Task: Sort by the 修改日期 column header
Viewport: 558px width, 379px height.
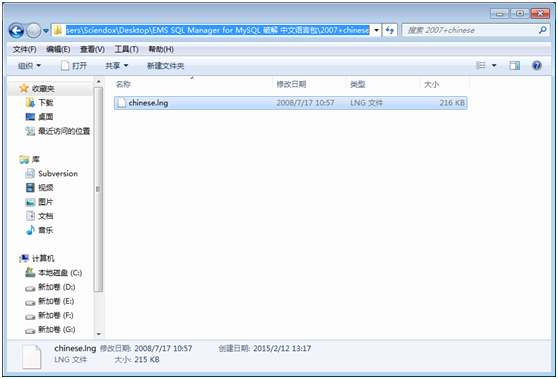Action: click(x=291, y=84)
